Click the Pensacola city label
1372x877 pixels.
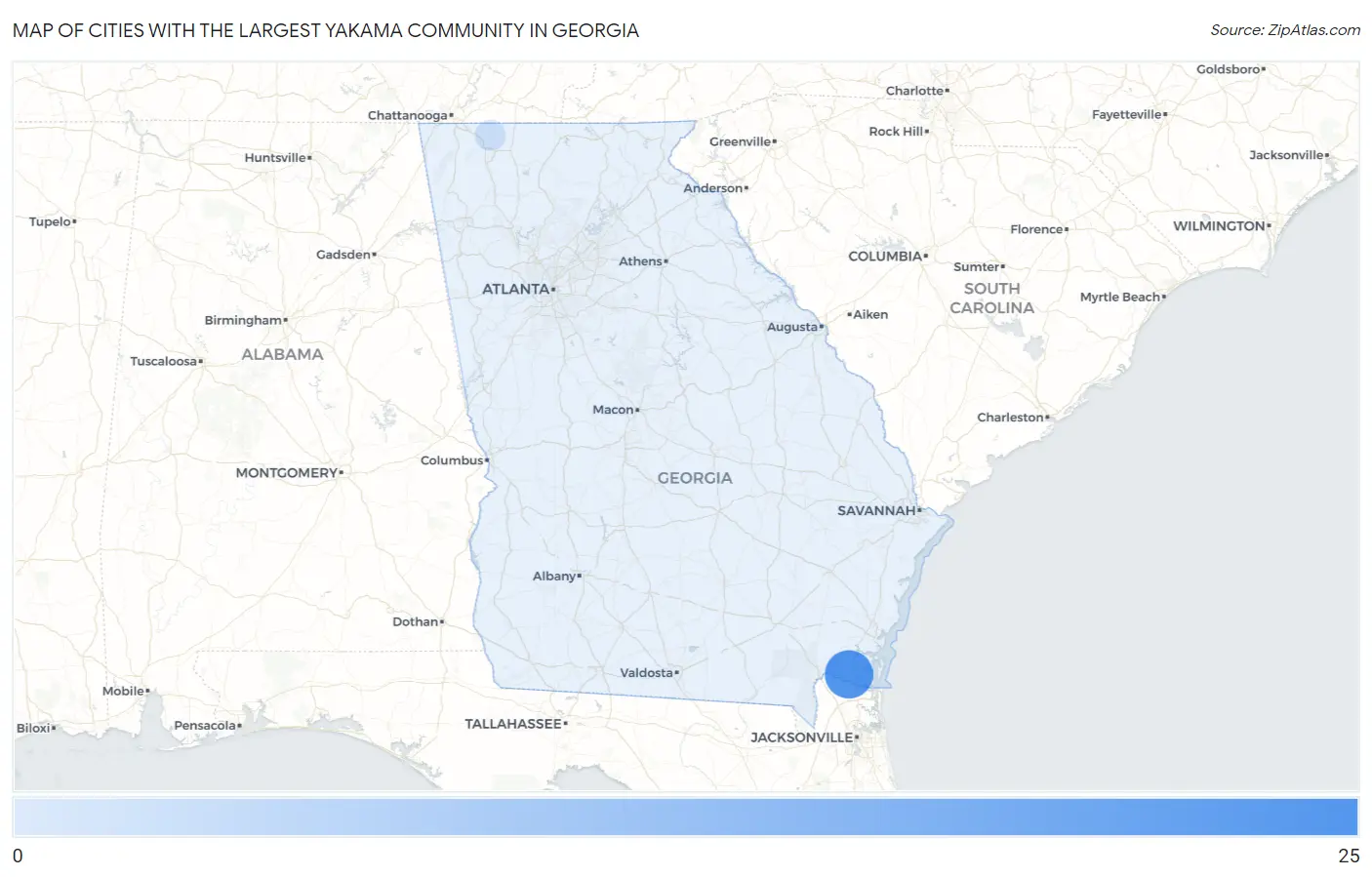(205, 726)
